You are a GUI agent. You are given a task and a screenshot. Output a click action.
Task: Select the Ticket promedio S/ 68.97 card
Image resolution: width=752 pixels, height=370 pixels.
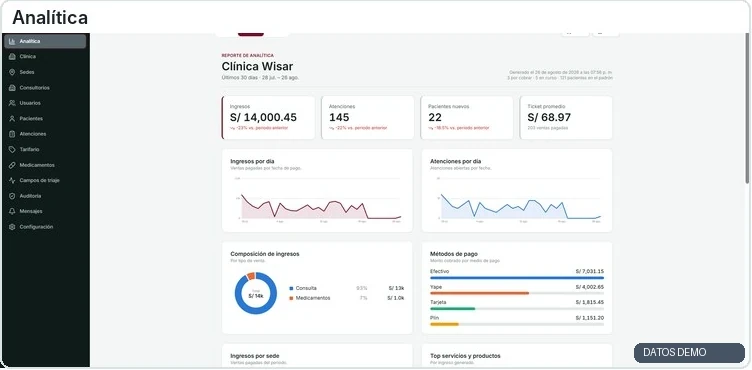[566, 118]
